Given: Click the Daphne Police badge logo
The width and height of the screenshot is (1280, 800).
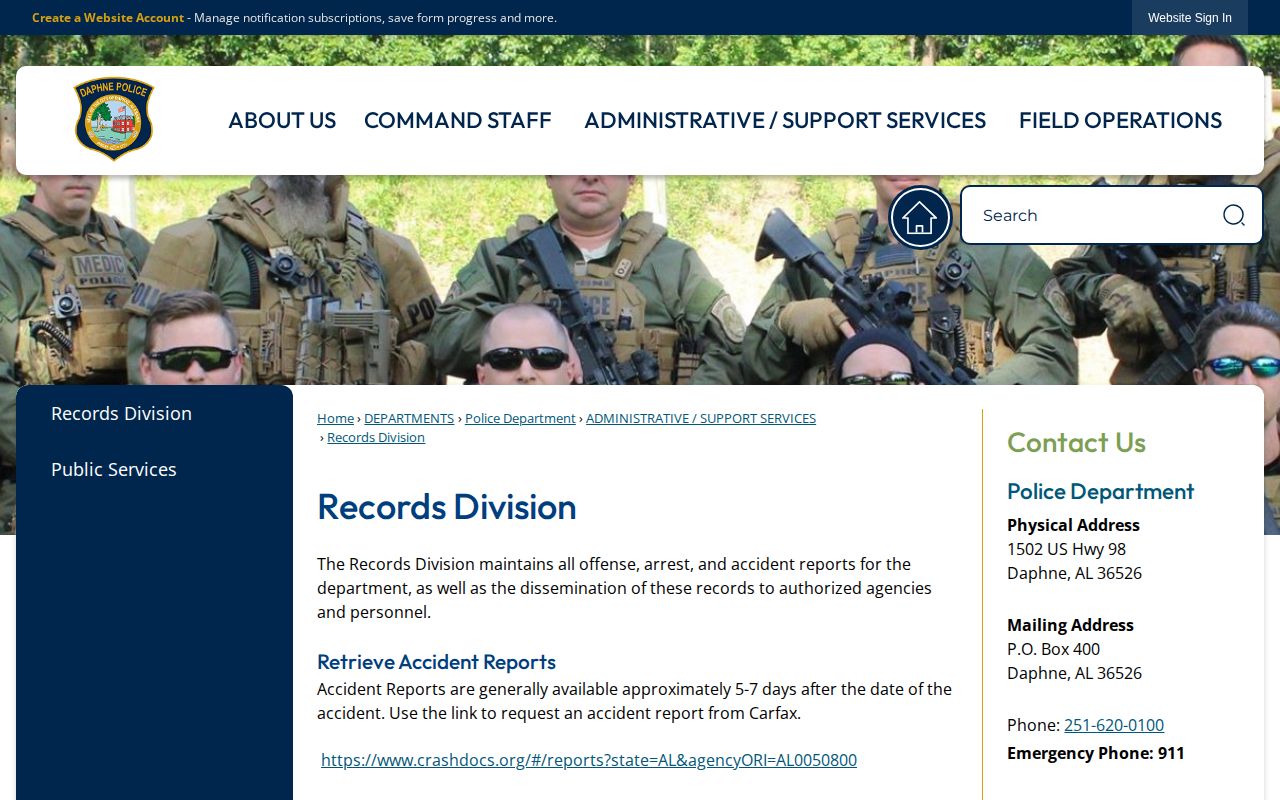Looking at the screenshot, I should point(114,119).
